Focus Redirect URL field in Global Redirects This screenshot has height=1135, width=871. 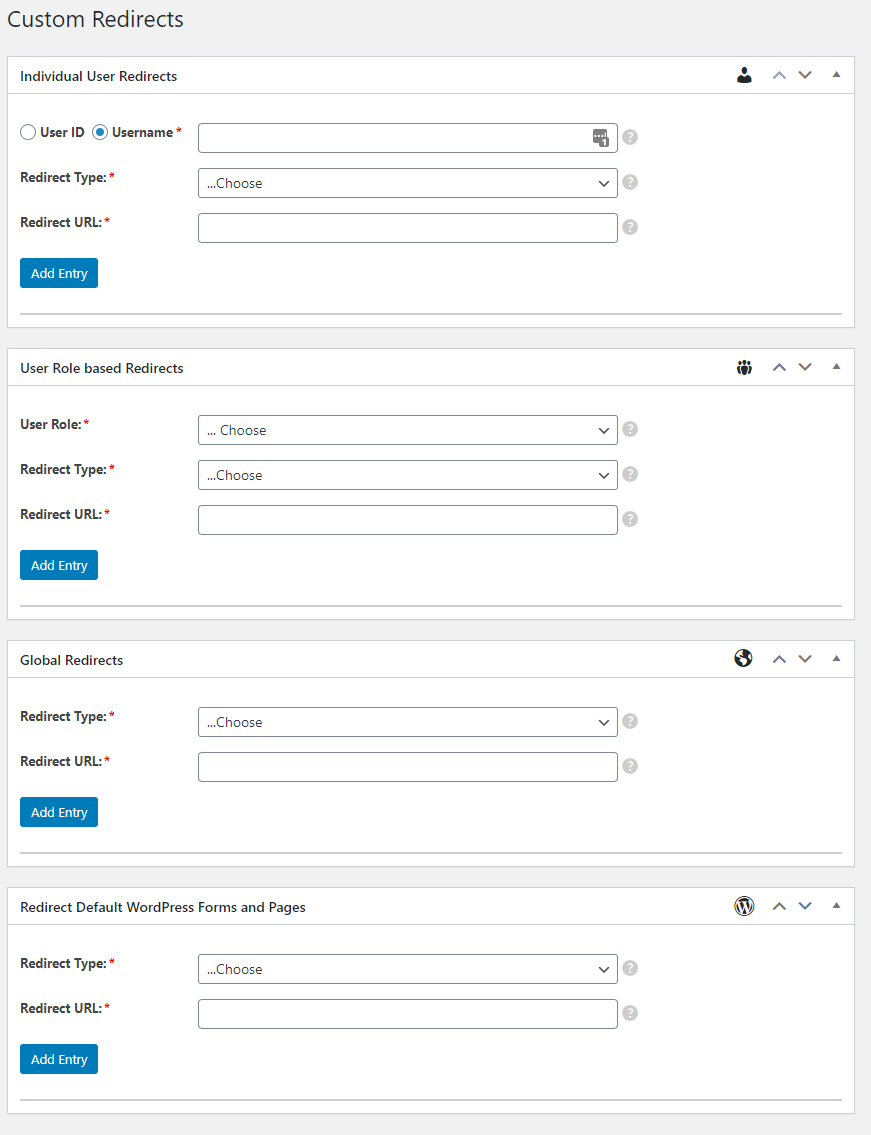408,767
